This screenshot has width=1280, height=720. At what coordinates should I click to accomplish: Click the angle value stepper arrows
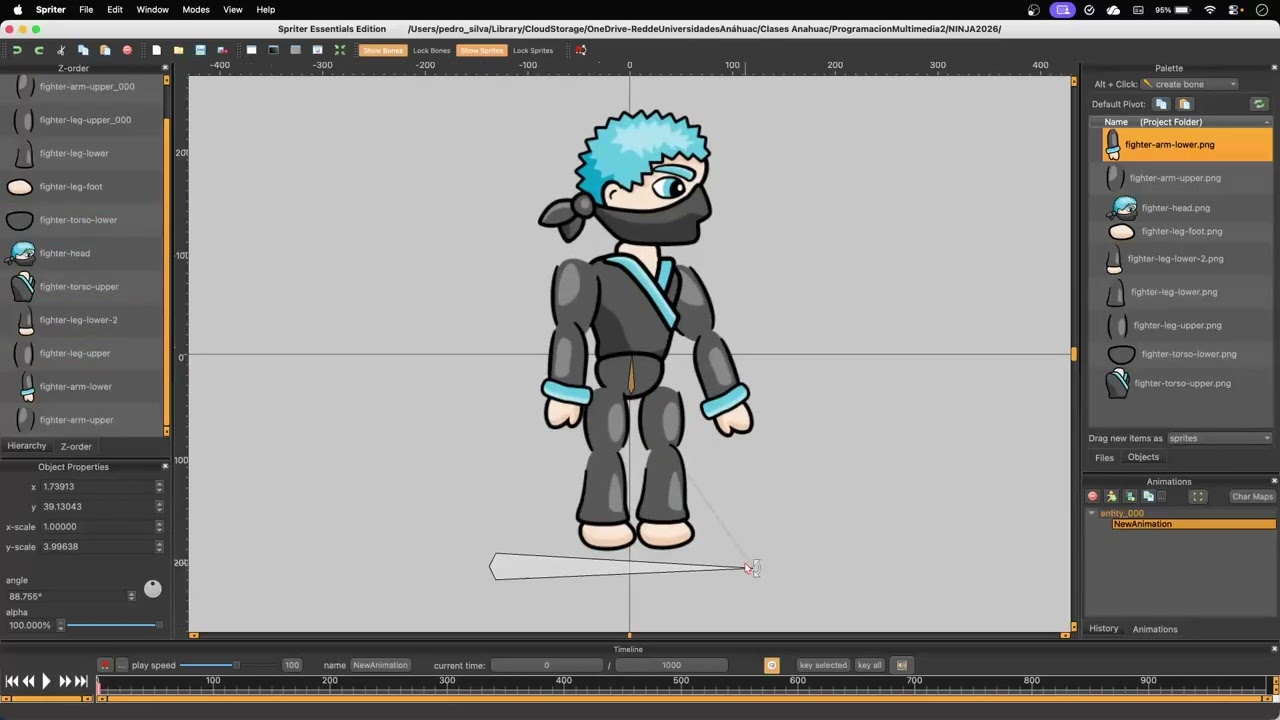pyautogui.click(x=131, y=596)
